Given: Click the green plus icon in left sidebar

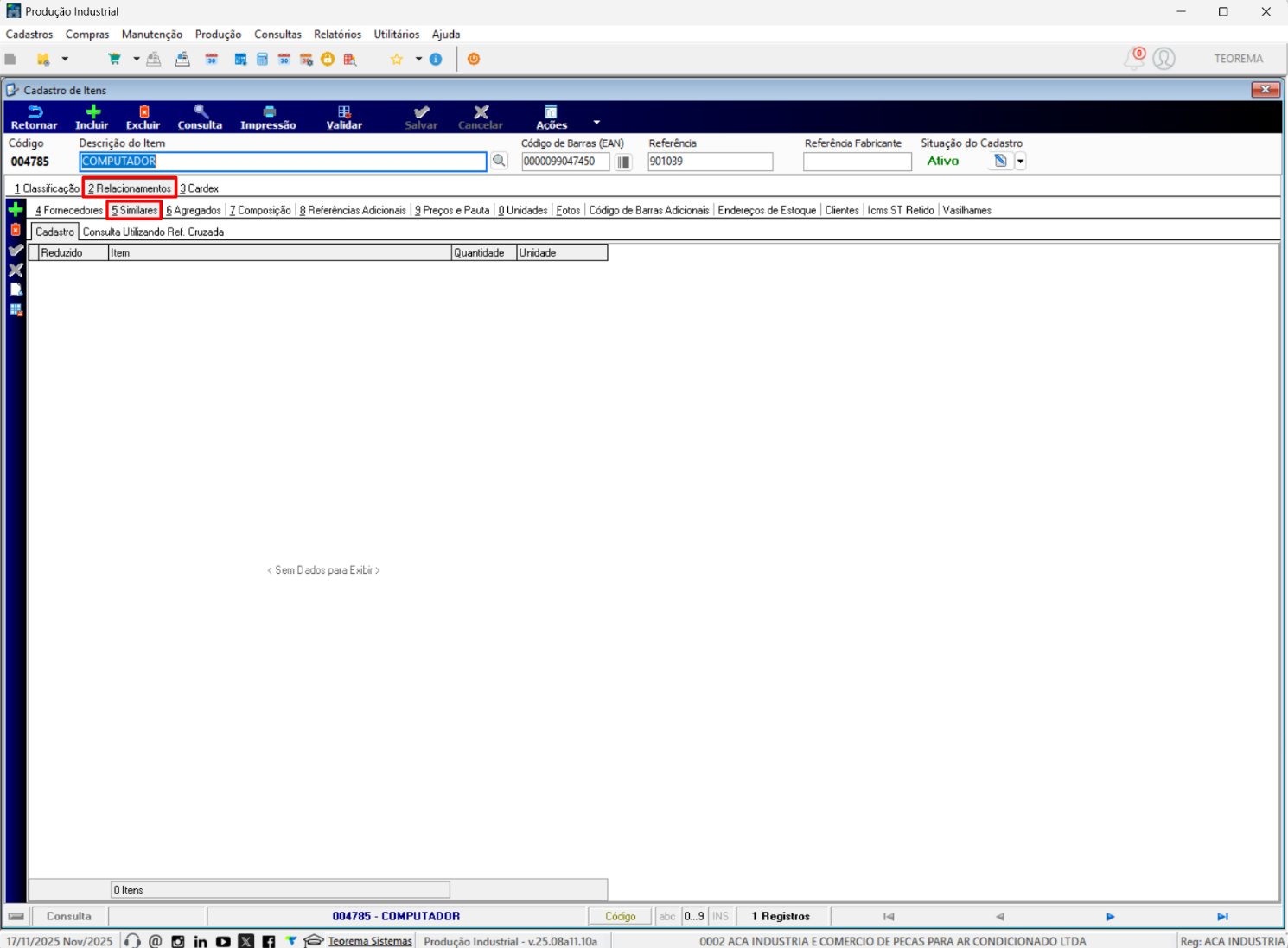Looking at the screenshot, I should (x=16, y=209).
